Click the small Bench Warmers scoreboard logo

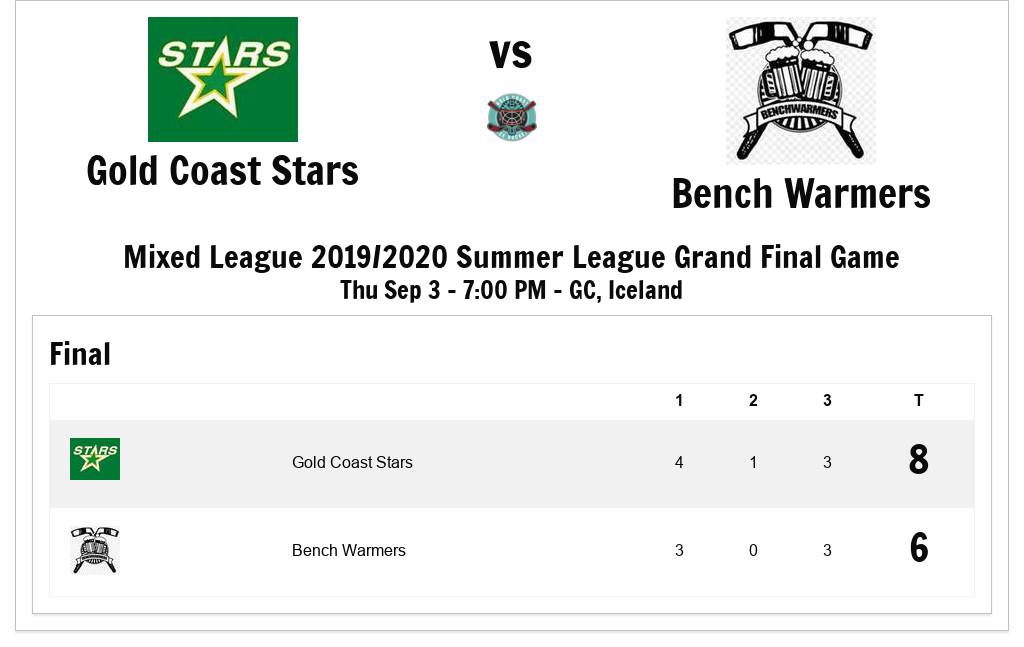click(95, 550)
